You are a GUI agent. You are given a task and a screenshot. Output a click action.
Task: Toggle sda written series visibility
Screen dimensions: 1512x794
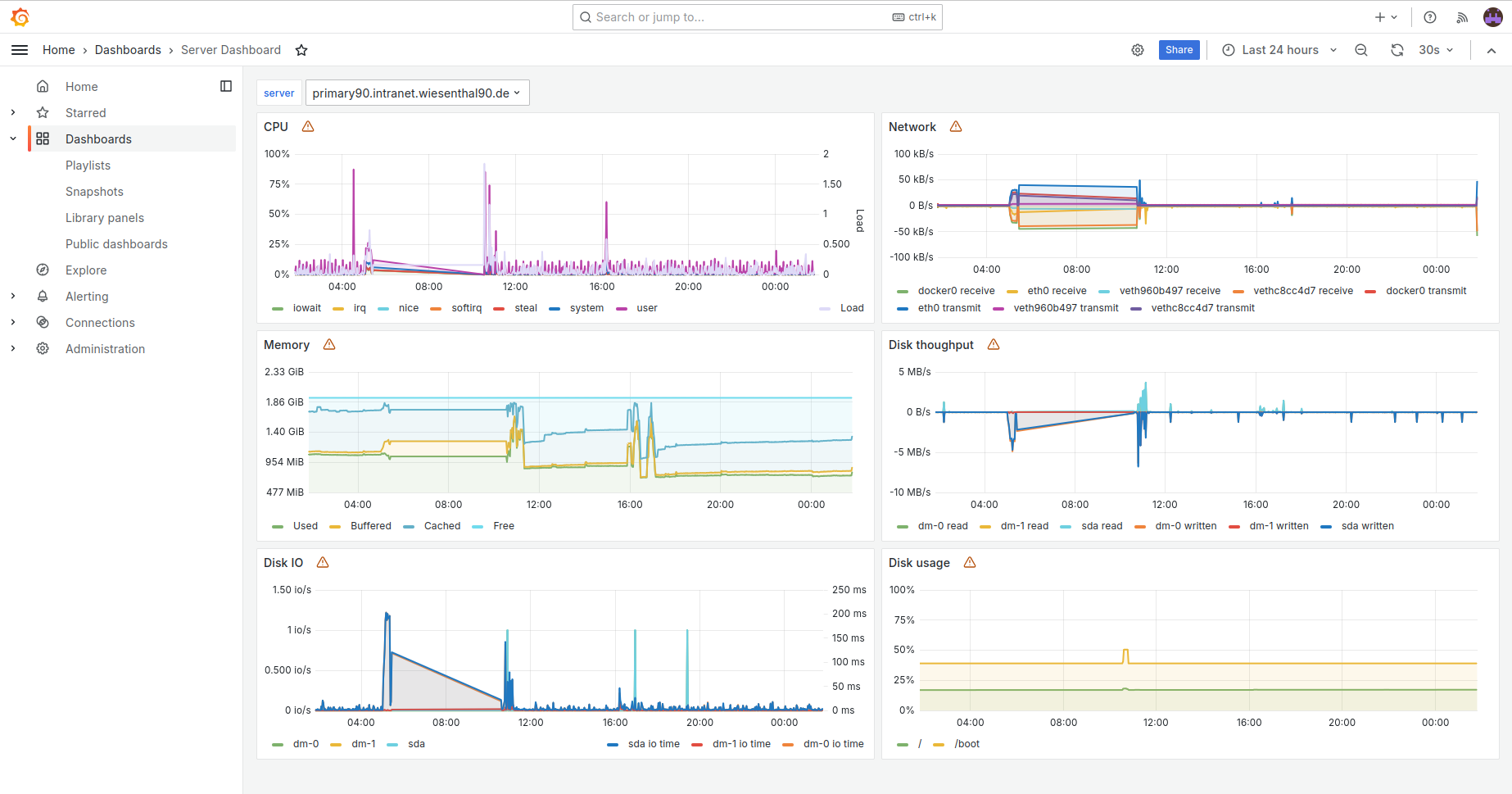(x=1367, y=526)
